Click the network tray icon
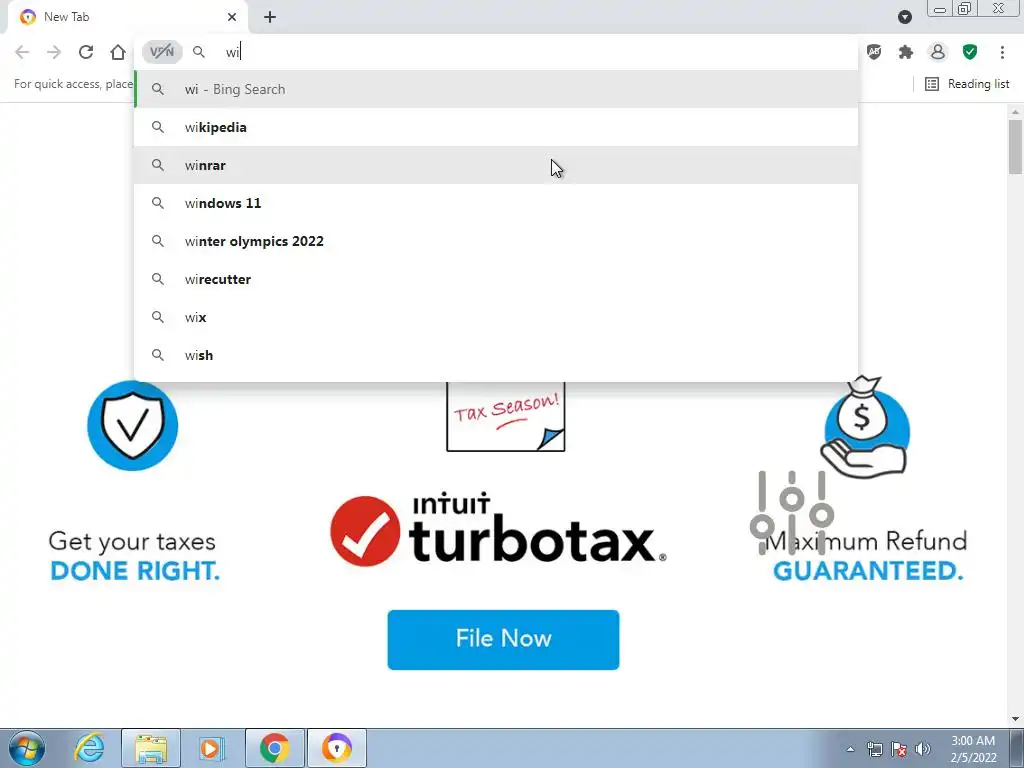This screenshot has width=1024, height=768. [x=874, y=749]
